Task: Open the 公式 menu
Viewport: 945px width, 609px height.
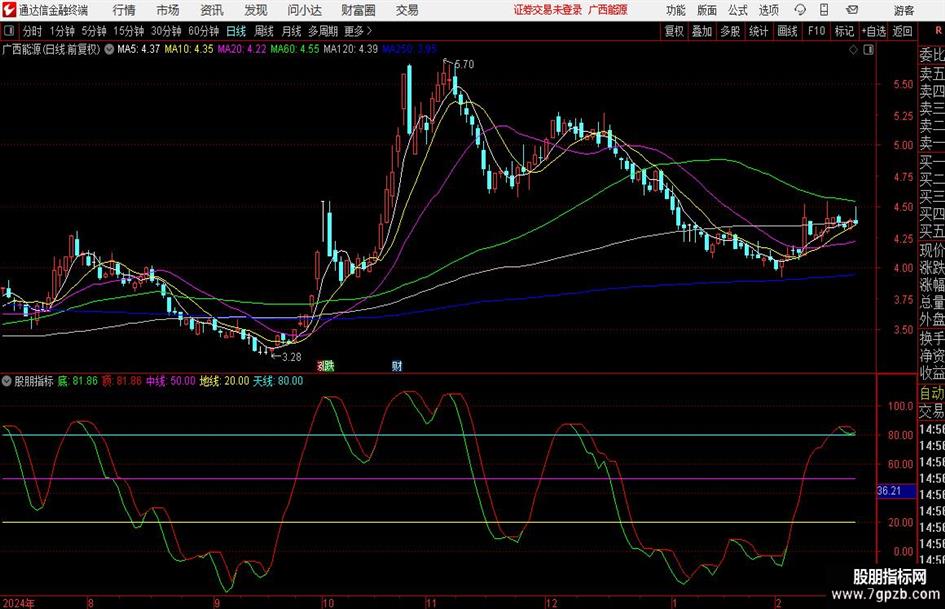Action: point(737,10)
